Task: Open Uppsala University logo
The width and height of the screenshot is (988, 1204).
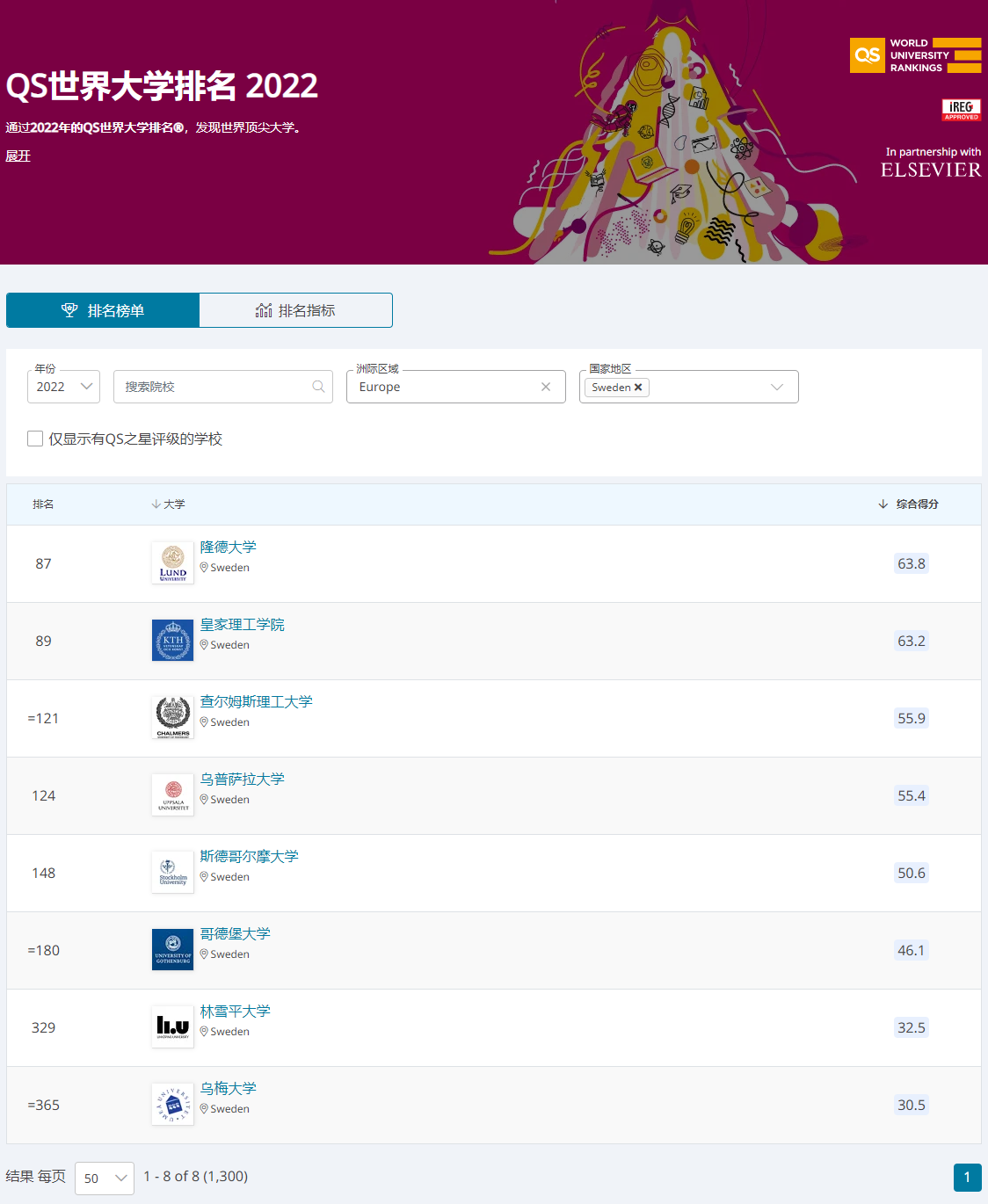Action: point(172,795)
